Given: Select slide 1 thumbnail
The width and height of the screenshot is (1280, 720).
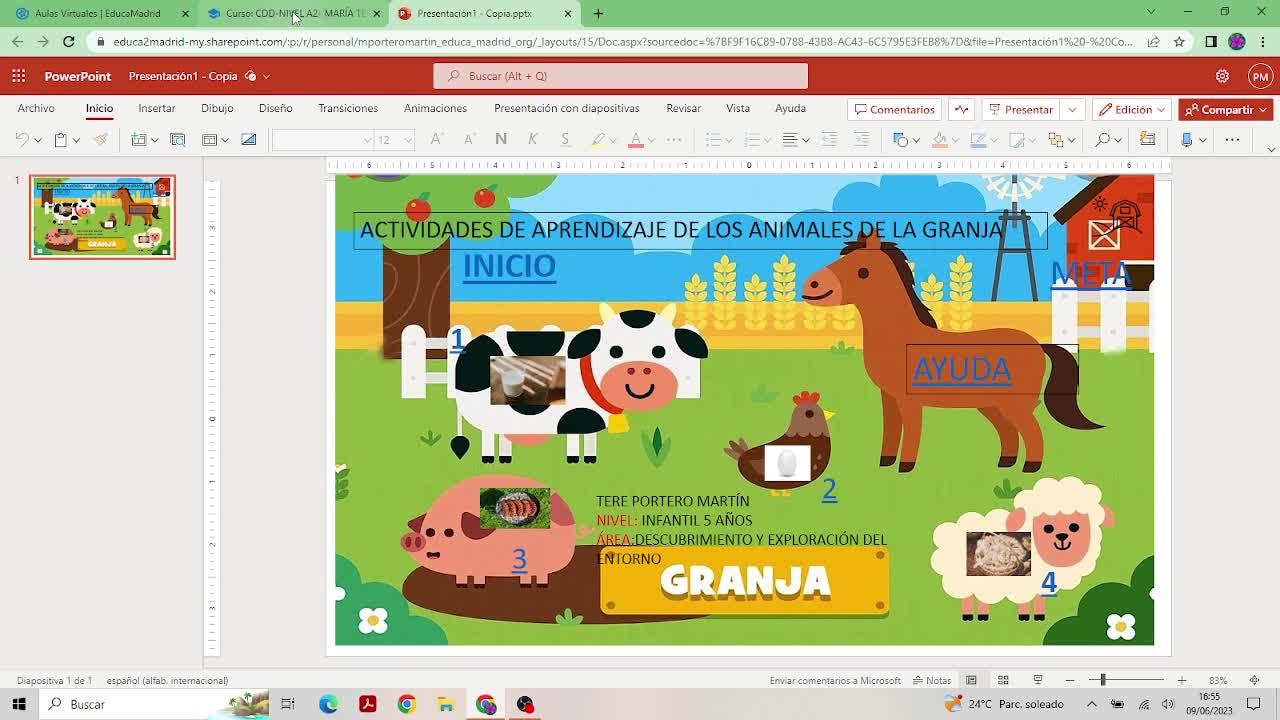Looking at the screenshot, I should (x=102, y=217).
